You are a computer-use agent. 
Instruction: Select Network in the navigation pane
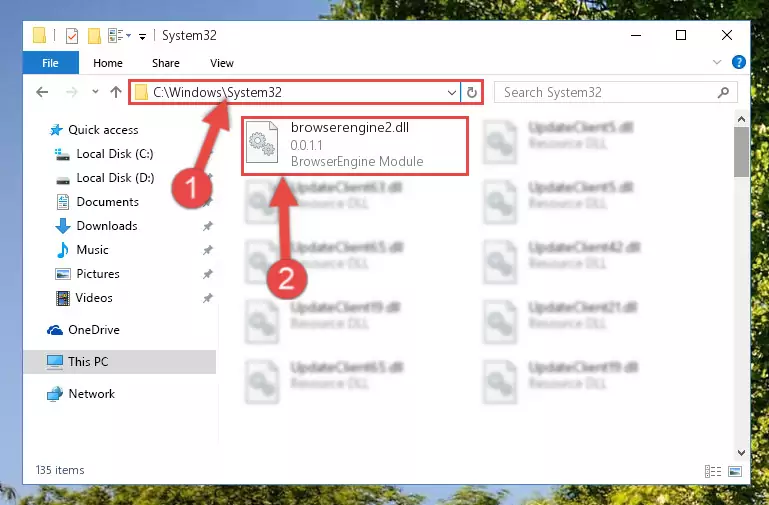91,394
